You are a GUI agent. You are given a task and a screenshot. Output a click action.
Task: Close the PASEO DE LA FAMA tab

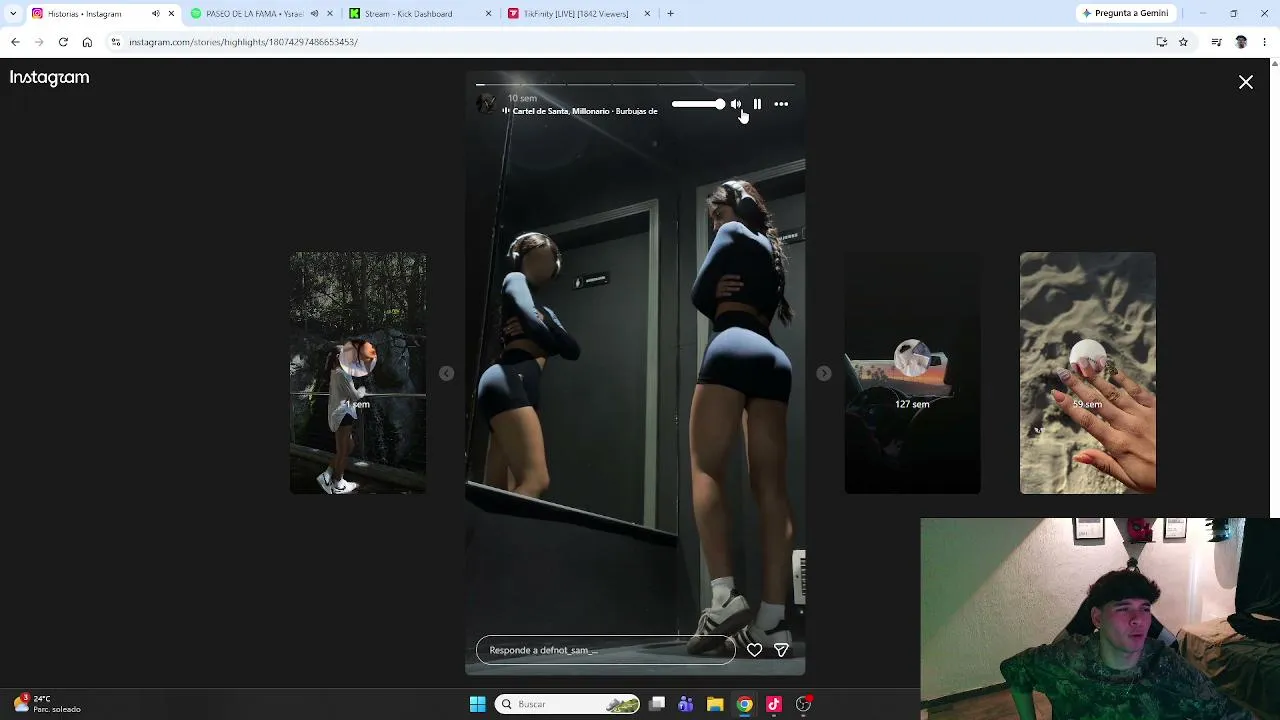pyautogui.click(x=330, y=14)
